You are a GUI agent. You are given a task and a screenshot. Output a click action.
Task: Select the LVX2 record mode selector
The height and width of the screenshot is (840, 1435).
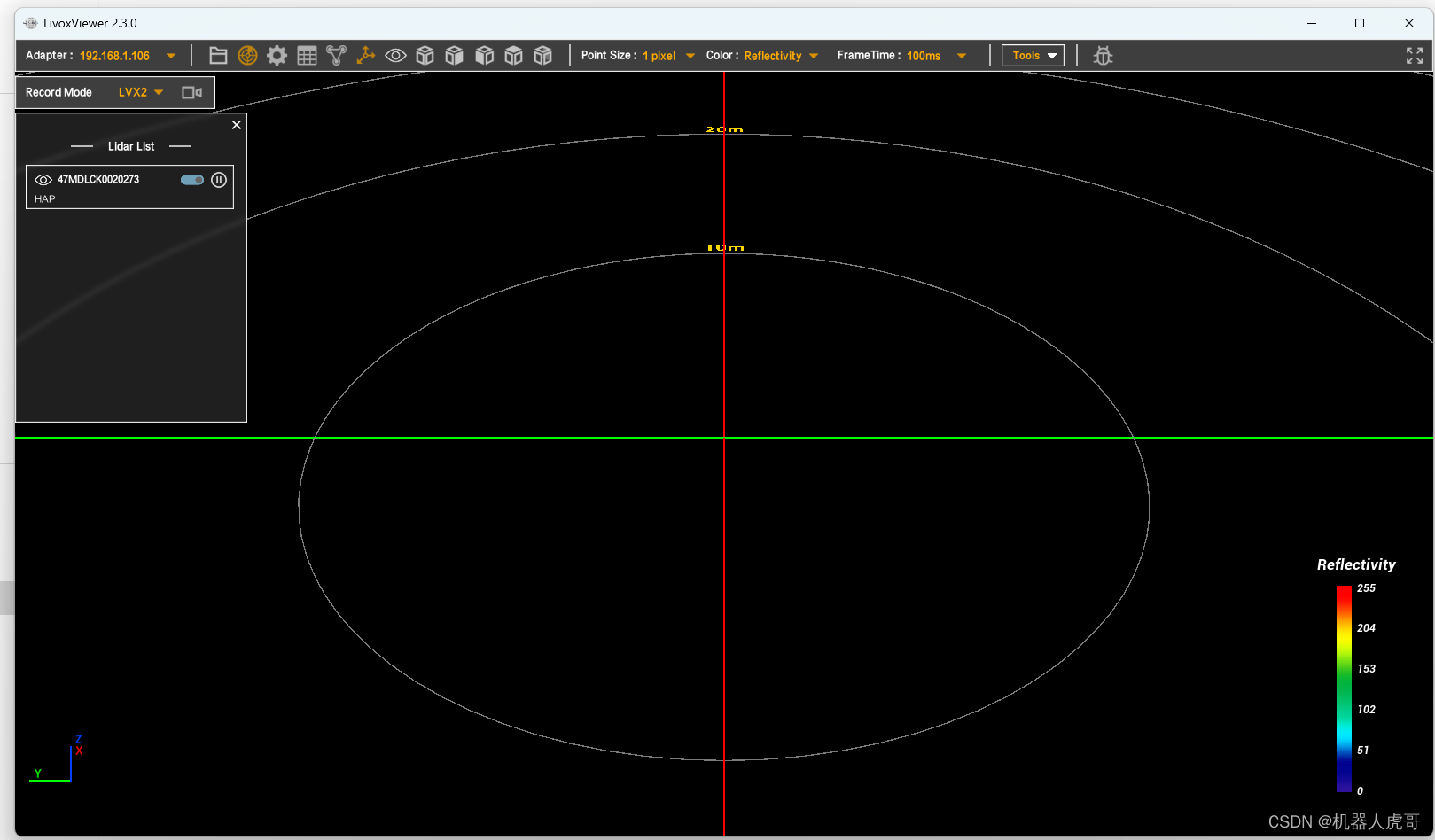[x=141, y=92]
